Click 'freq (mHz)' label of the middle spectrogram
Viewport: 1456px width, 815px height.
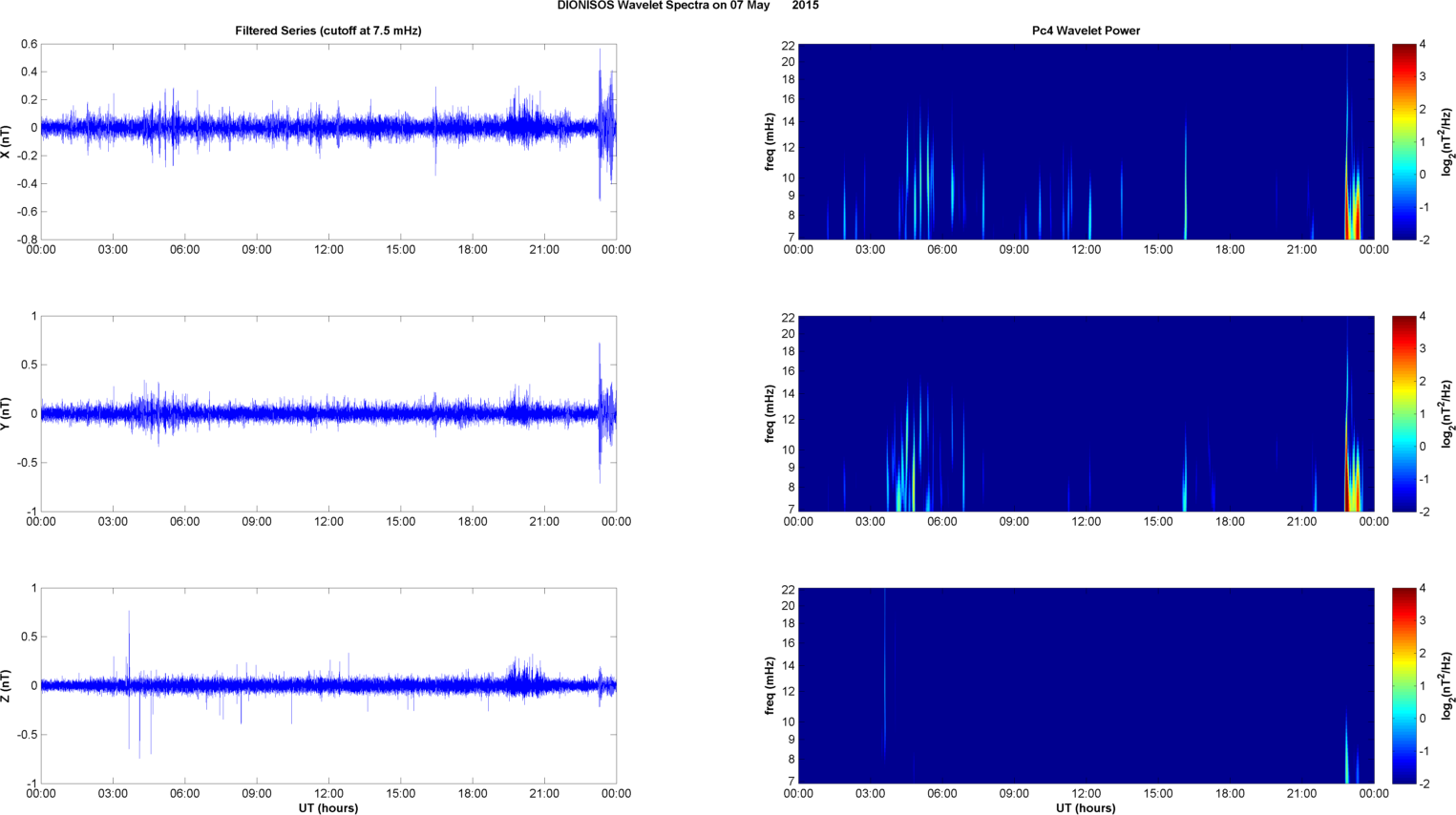pos(770,413)
